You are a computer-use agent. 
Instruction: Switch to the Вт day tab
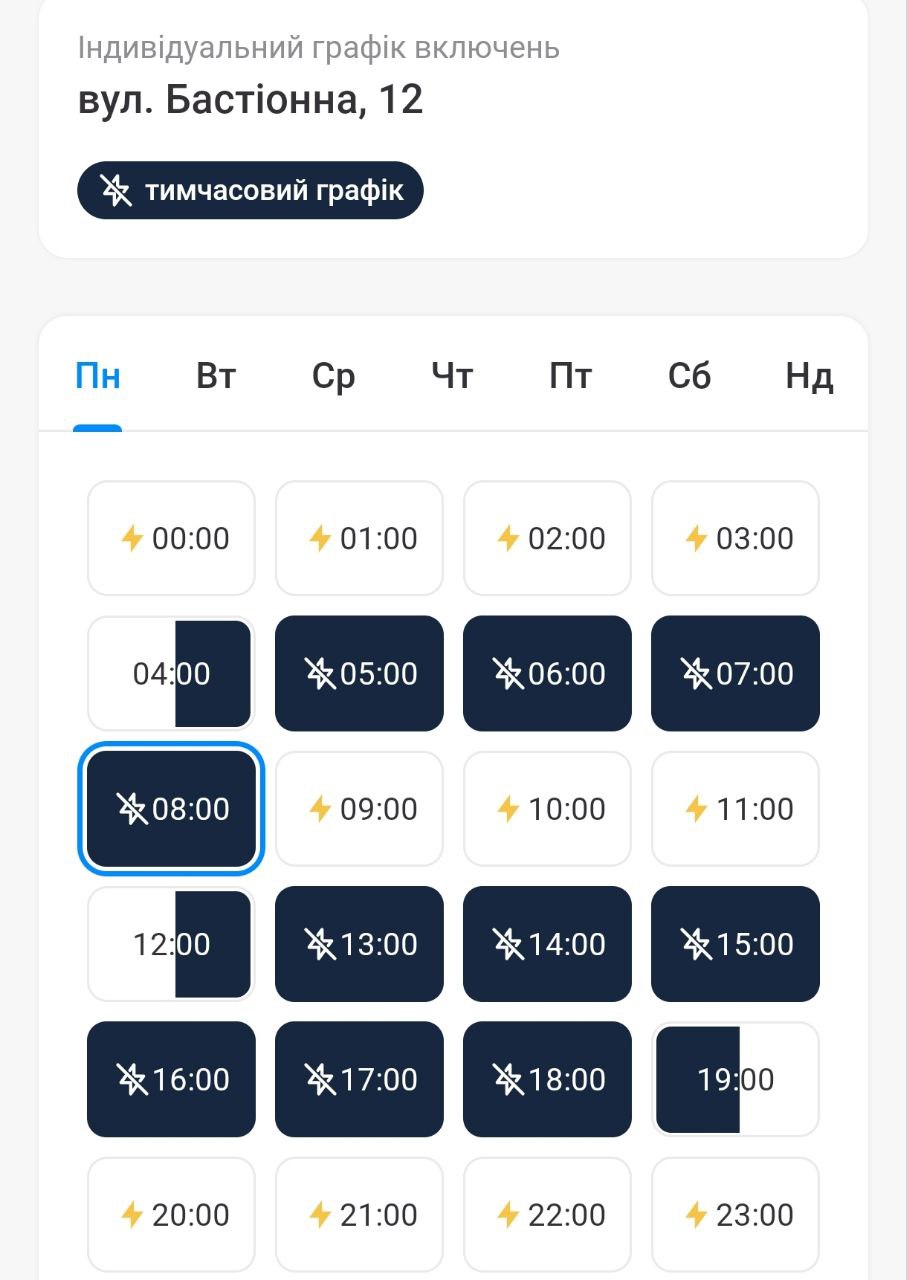(216, 377)
